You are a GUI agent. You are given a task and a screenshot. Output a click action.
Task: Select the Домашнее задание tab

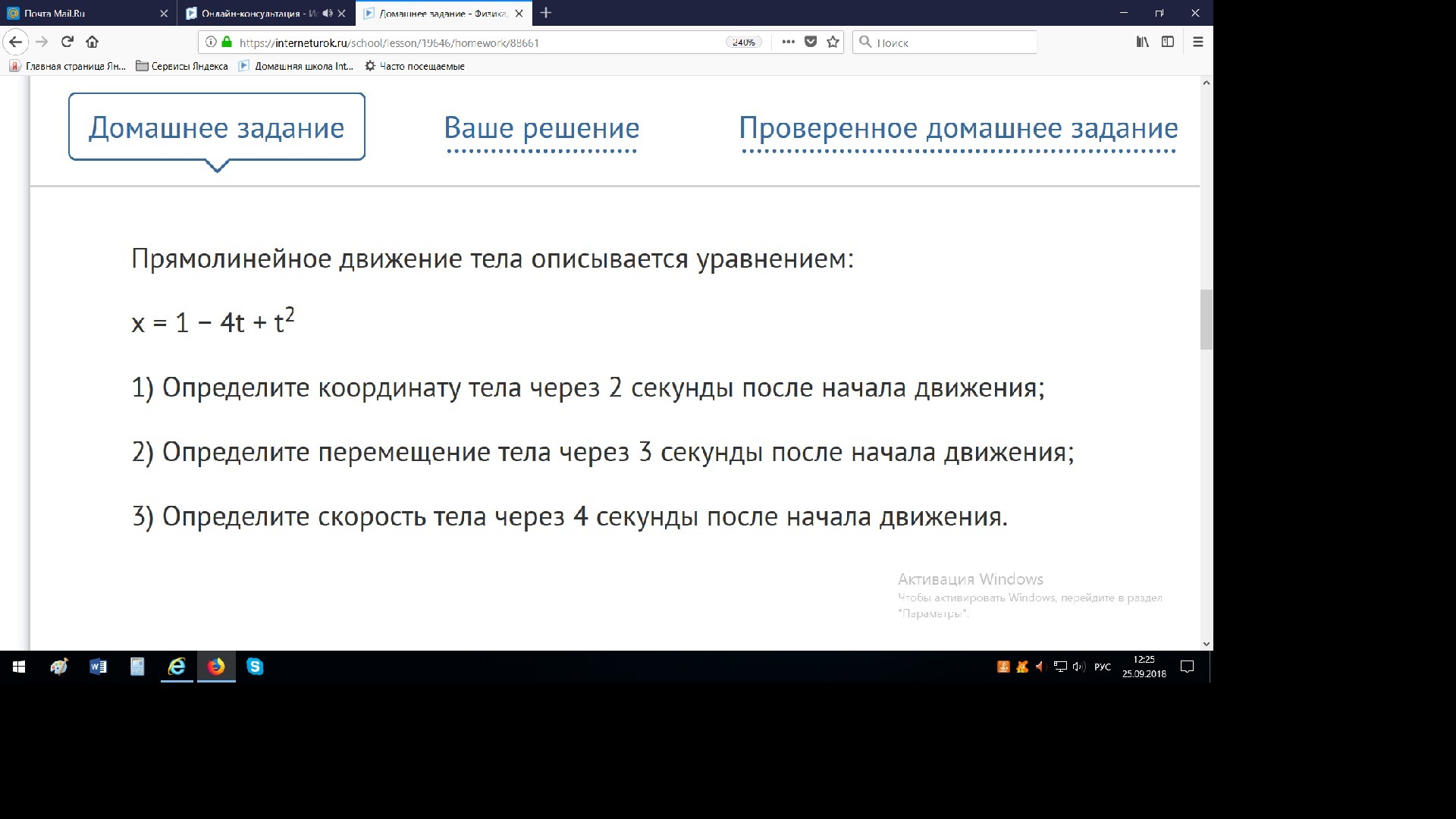point(216,127)
